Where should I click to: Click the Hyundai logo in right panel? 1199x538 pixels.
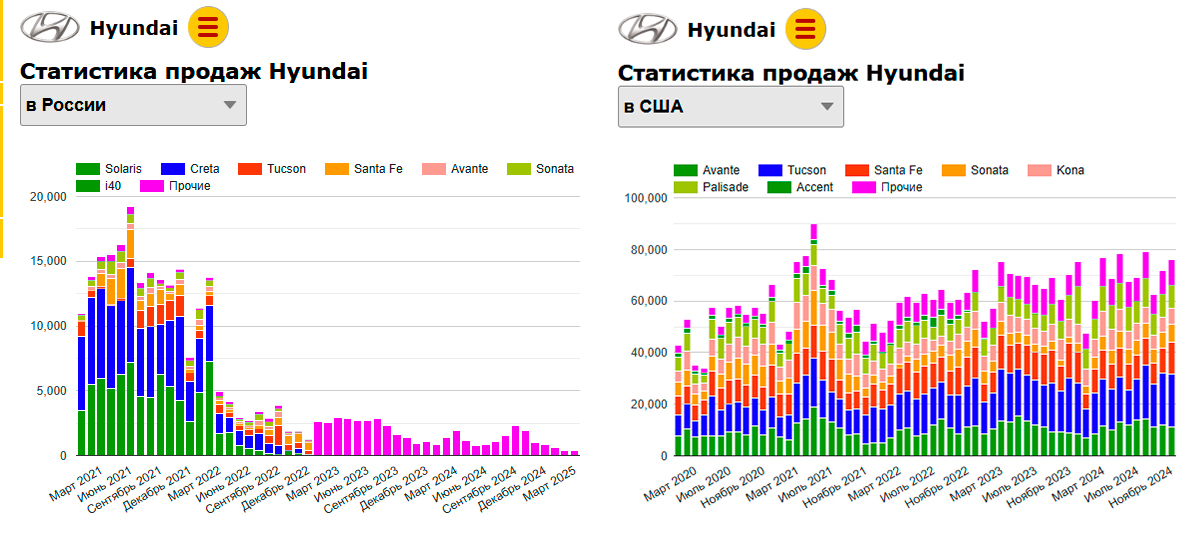648,30
